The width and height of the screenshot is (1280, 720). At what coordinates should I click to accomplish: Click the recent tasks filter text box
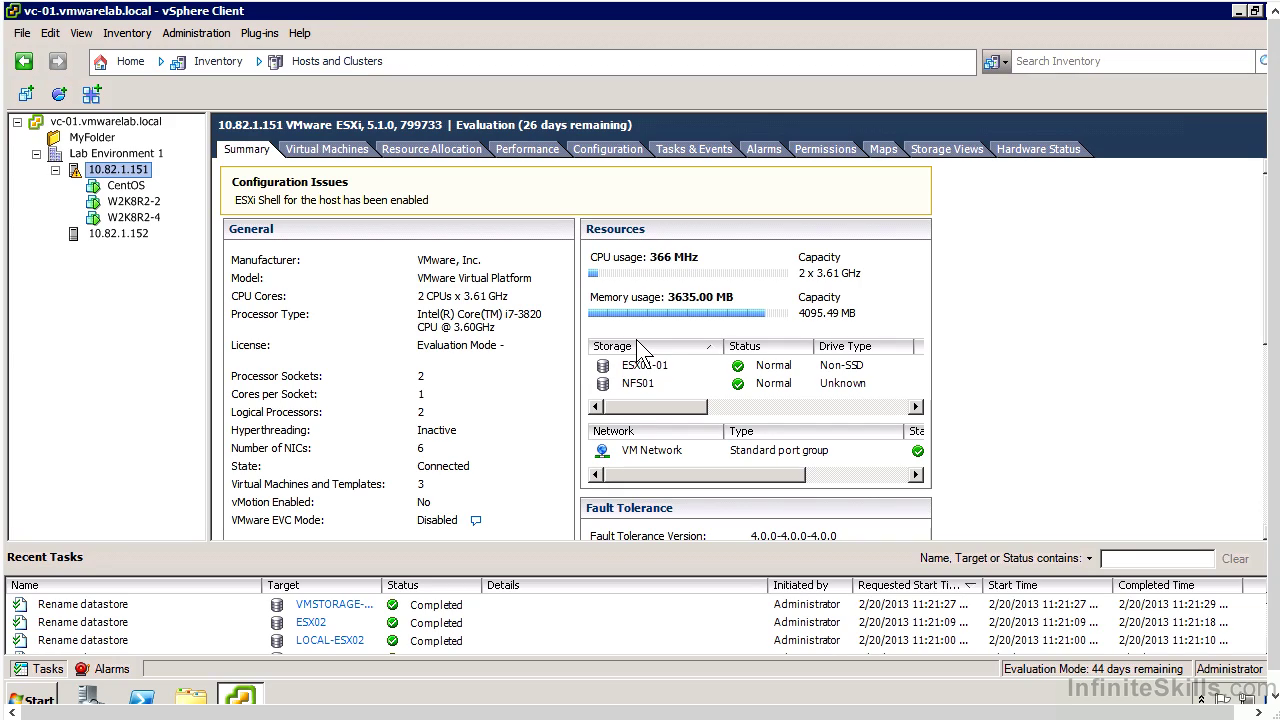click(x=1157, y=559)
